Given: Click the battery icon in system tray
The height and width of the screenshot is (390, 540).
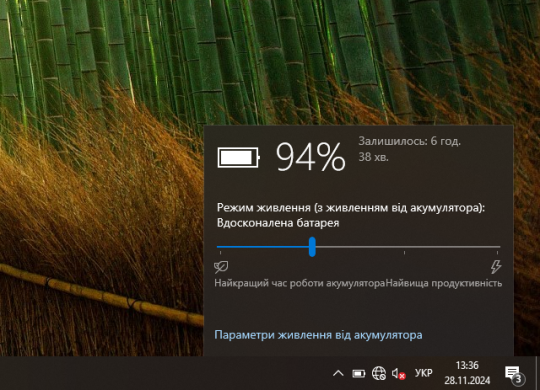Looking at the screenshot, I should (x=359, y=373).
